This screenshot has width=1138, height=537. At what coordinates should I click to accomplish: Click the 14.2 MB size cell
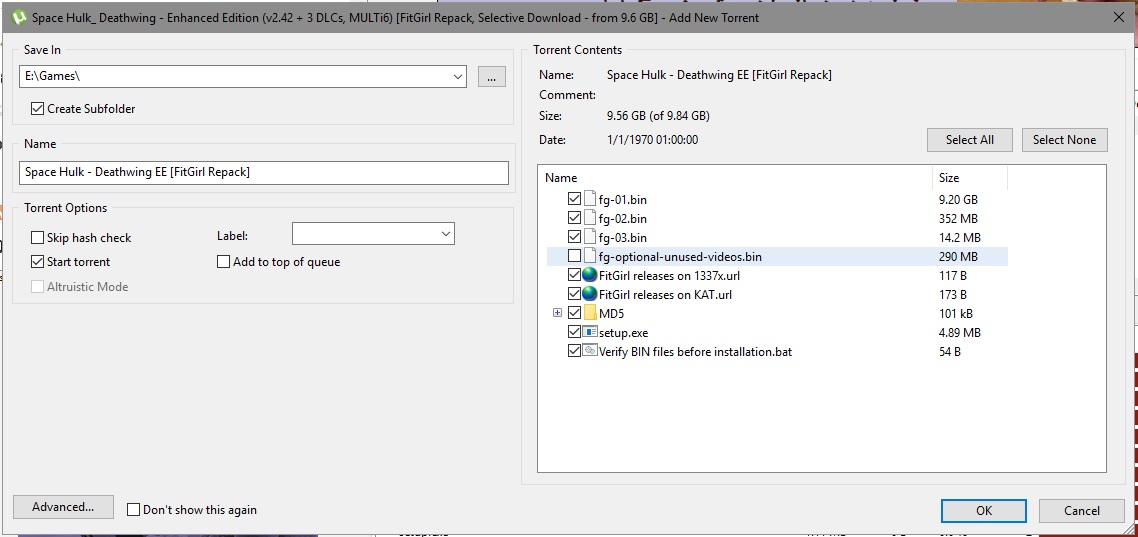coord(959,237)
